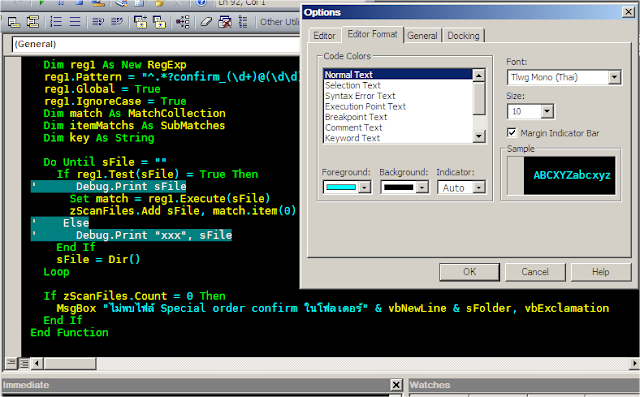Click the green Run macro play icon
Viewport: 640px width, 397px height.
(42, 2)
